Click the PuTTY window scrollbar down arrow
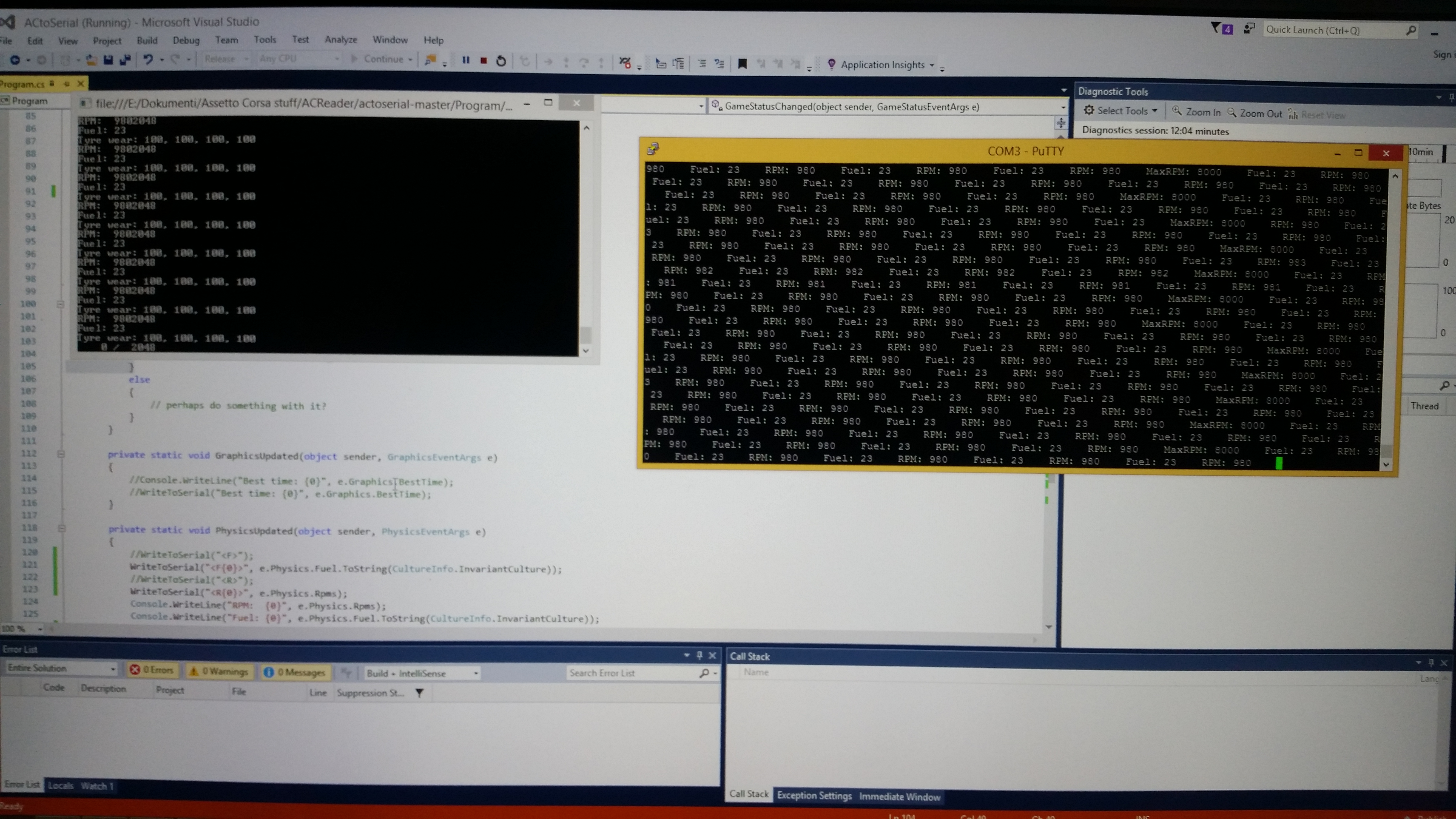The width and height of the screenshot is (1456, 819). click(1386, 465)
